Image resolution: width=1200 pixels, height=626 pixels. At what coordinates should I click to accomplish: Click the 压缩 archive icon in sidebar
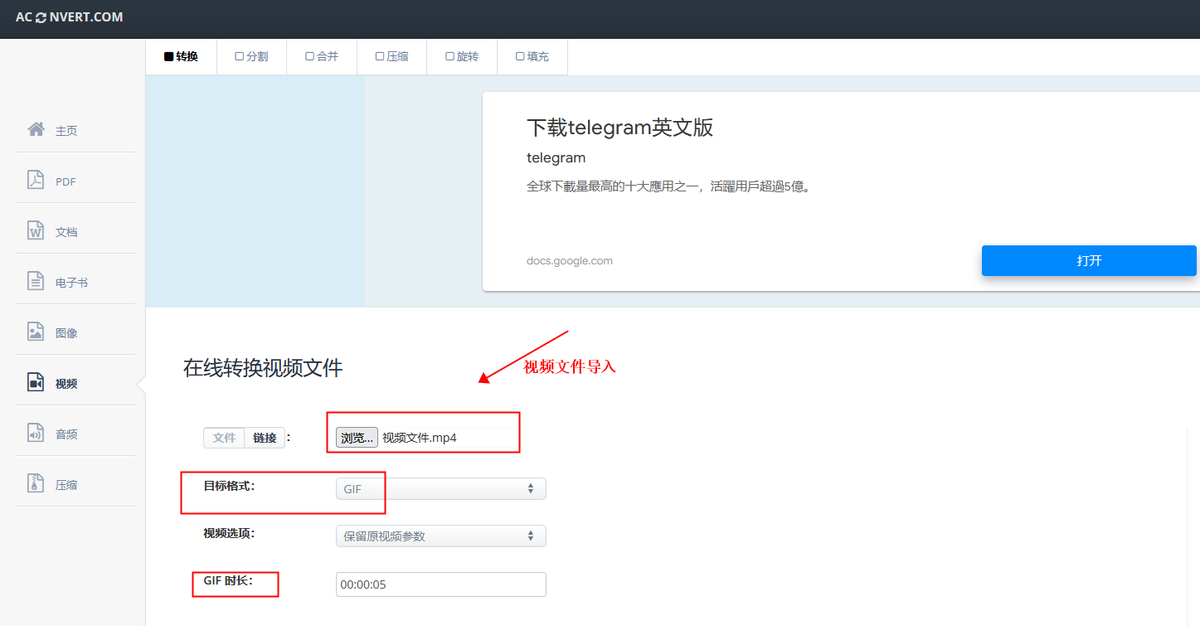[36, 484]
